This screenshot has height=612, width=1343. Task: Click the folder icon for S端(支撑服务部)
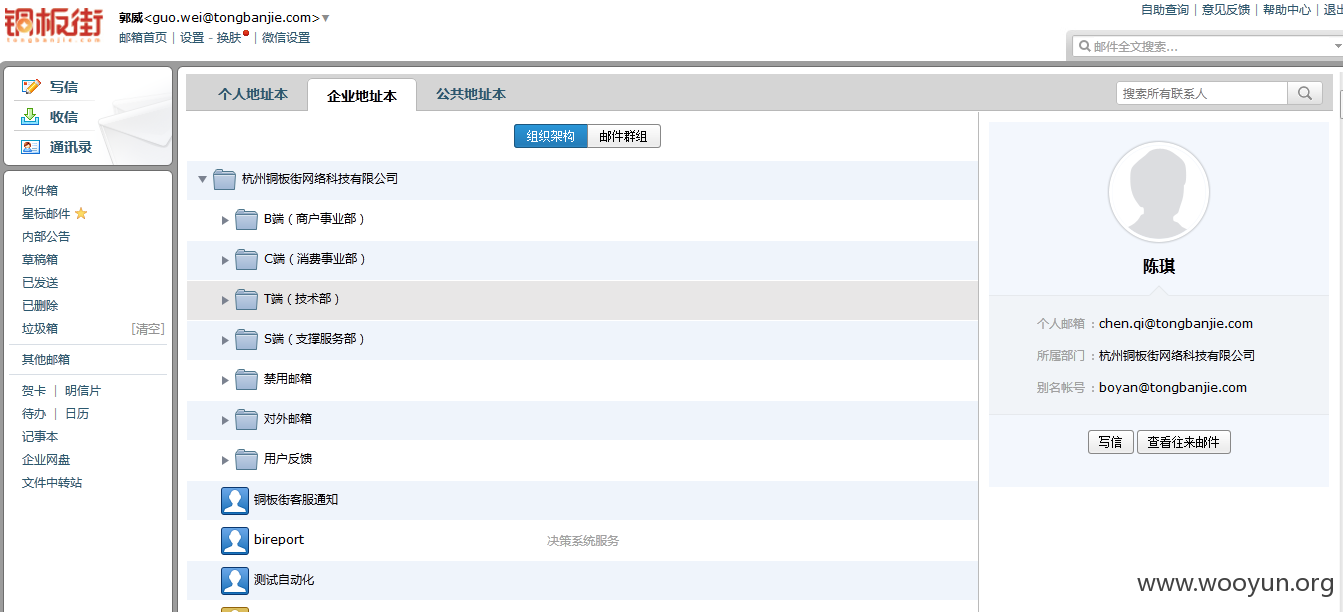(x=246, y=339)
